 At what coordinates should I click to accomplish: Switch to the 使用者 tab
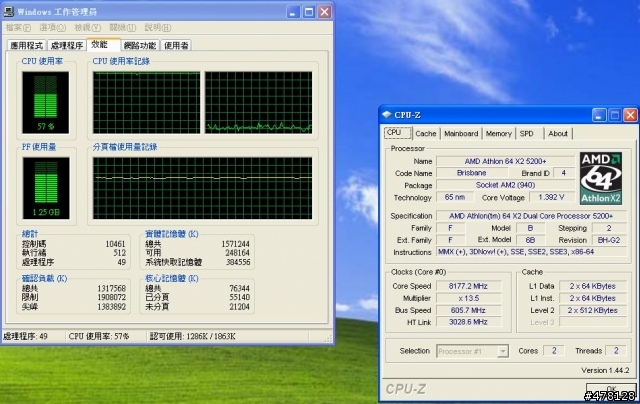(176, 45)
